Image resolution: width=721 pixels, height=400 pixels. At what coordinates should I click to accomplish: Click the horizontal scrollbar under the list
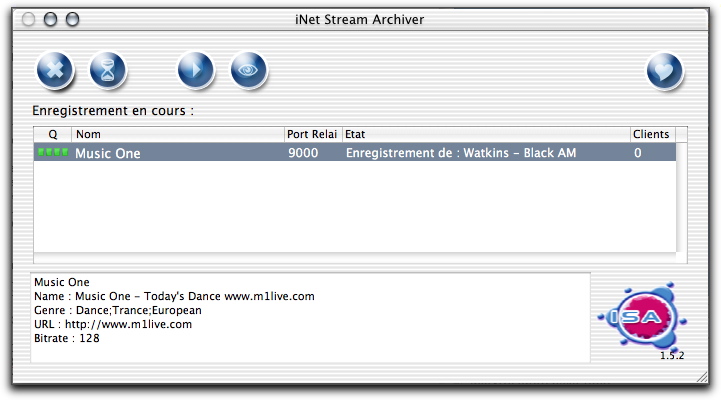355,258
